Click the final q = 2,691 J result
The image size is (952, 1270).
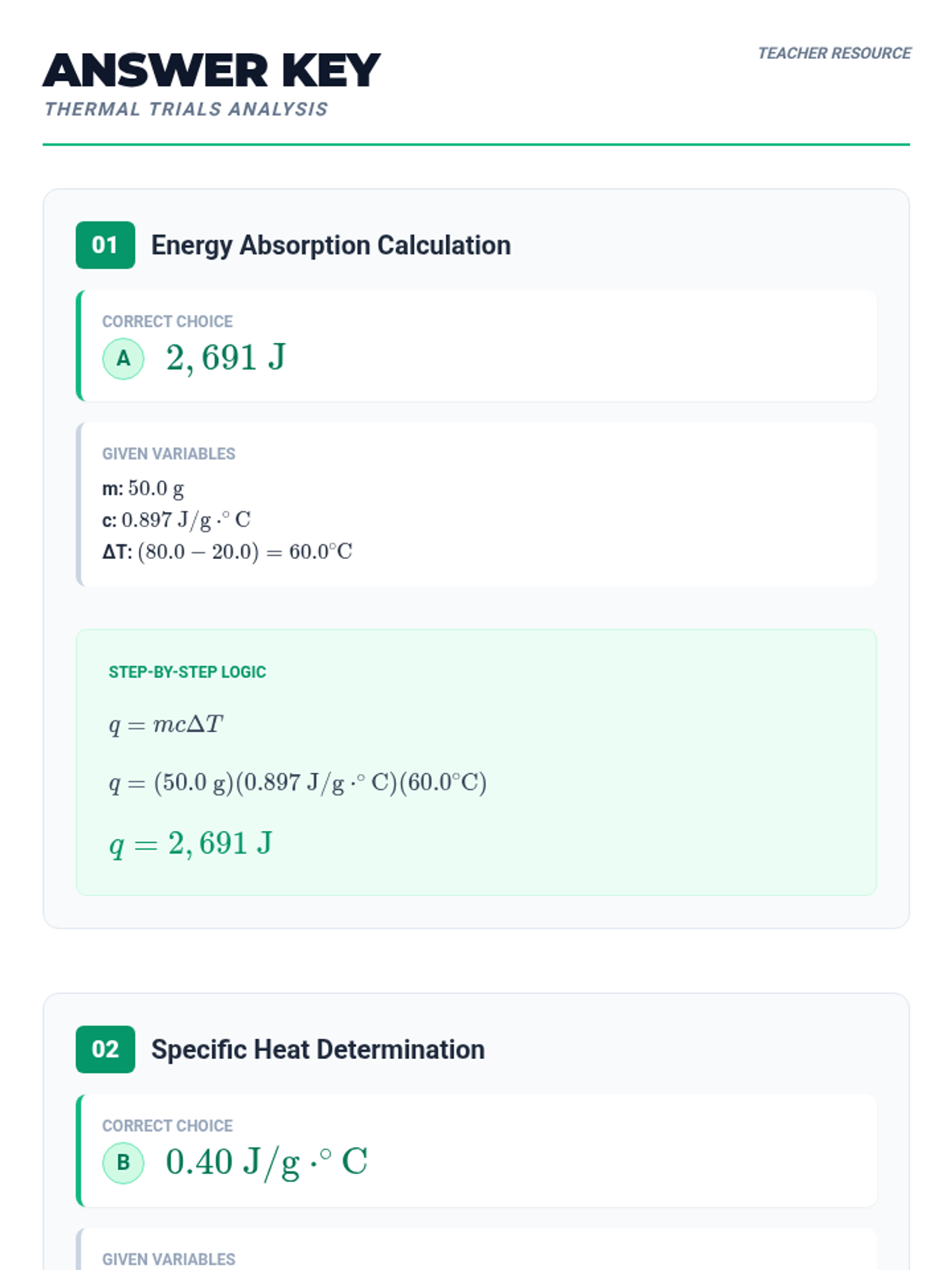[x=190, y=844]
